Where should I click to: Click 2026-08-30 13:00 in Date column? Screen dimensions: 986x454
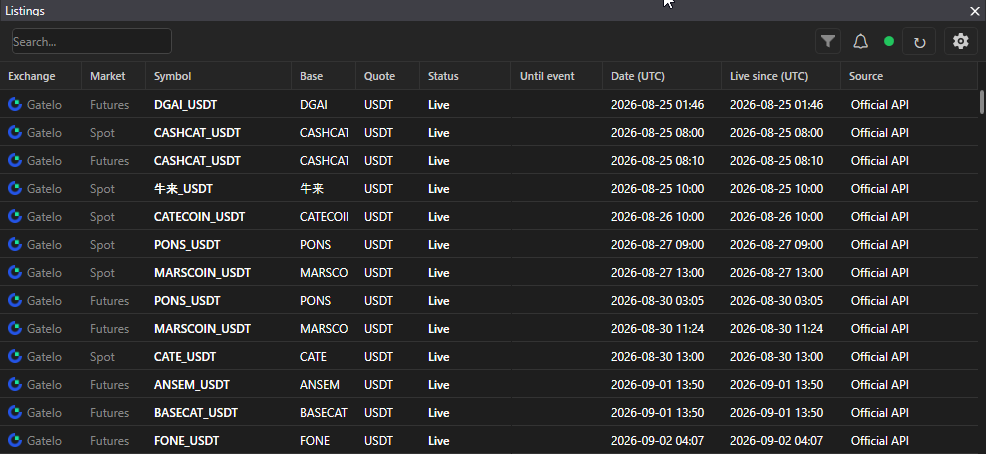pos(657,357)
